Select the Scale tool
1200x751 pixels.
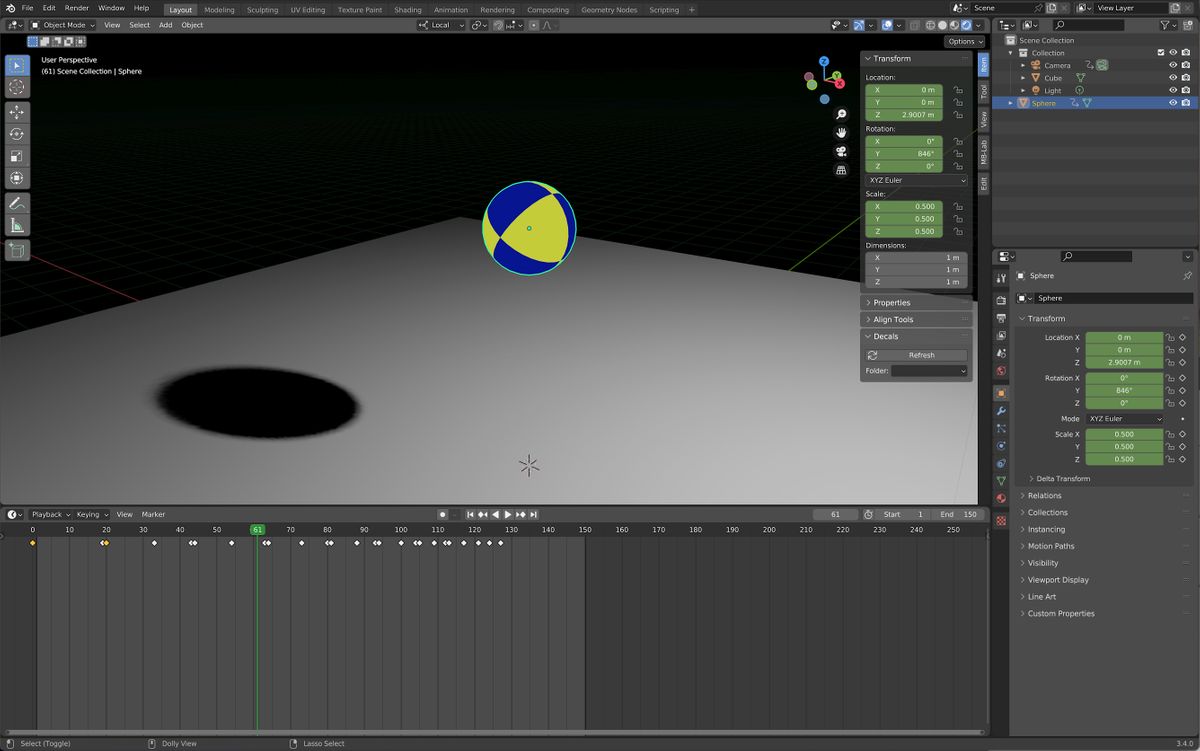16,156
